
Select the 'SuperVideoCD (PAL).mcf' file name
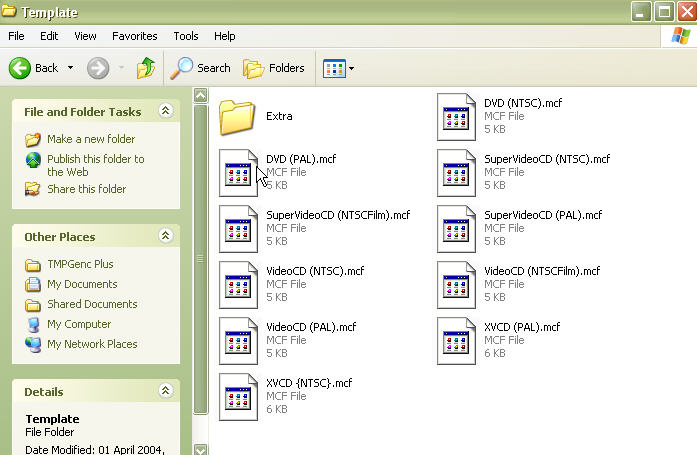(543, 215)
